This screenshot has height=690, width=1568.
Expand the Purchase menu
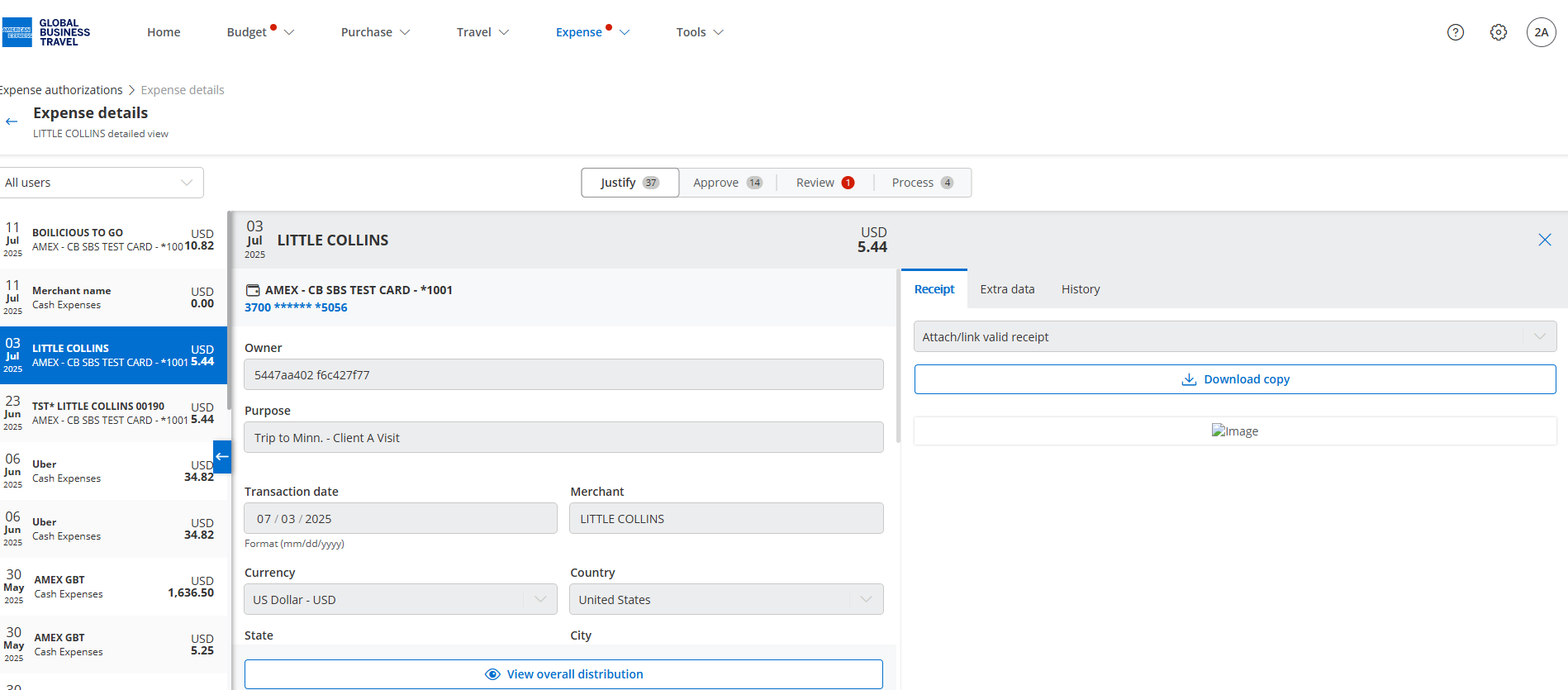click(x=376, y=32)
